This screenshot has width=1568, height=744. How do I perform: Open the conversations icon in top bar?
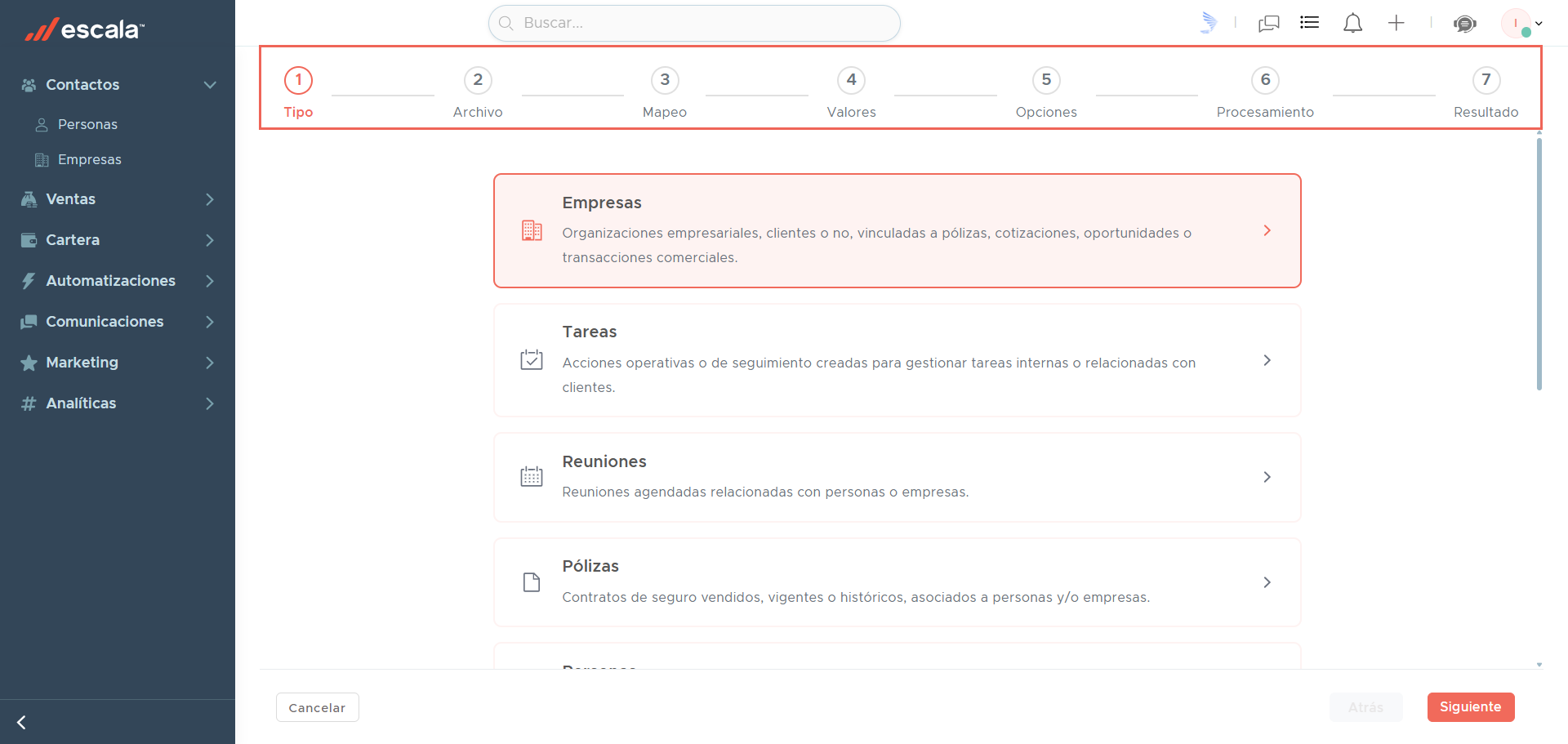(x=1269, y=23)
